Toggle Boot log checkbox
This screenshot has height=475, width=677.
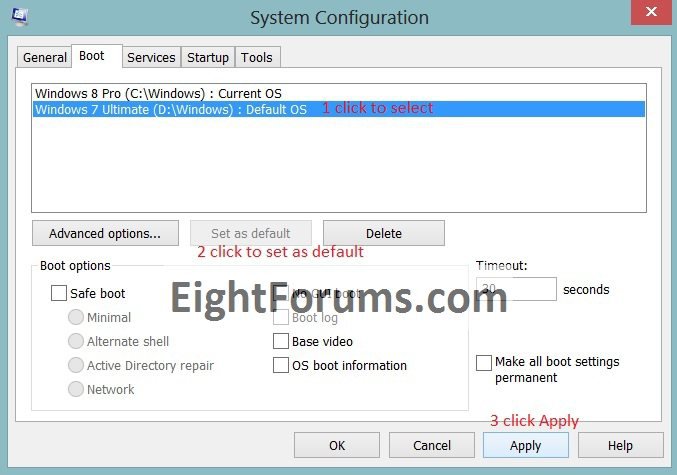pos(281,317)
